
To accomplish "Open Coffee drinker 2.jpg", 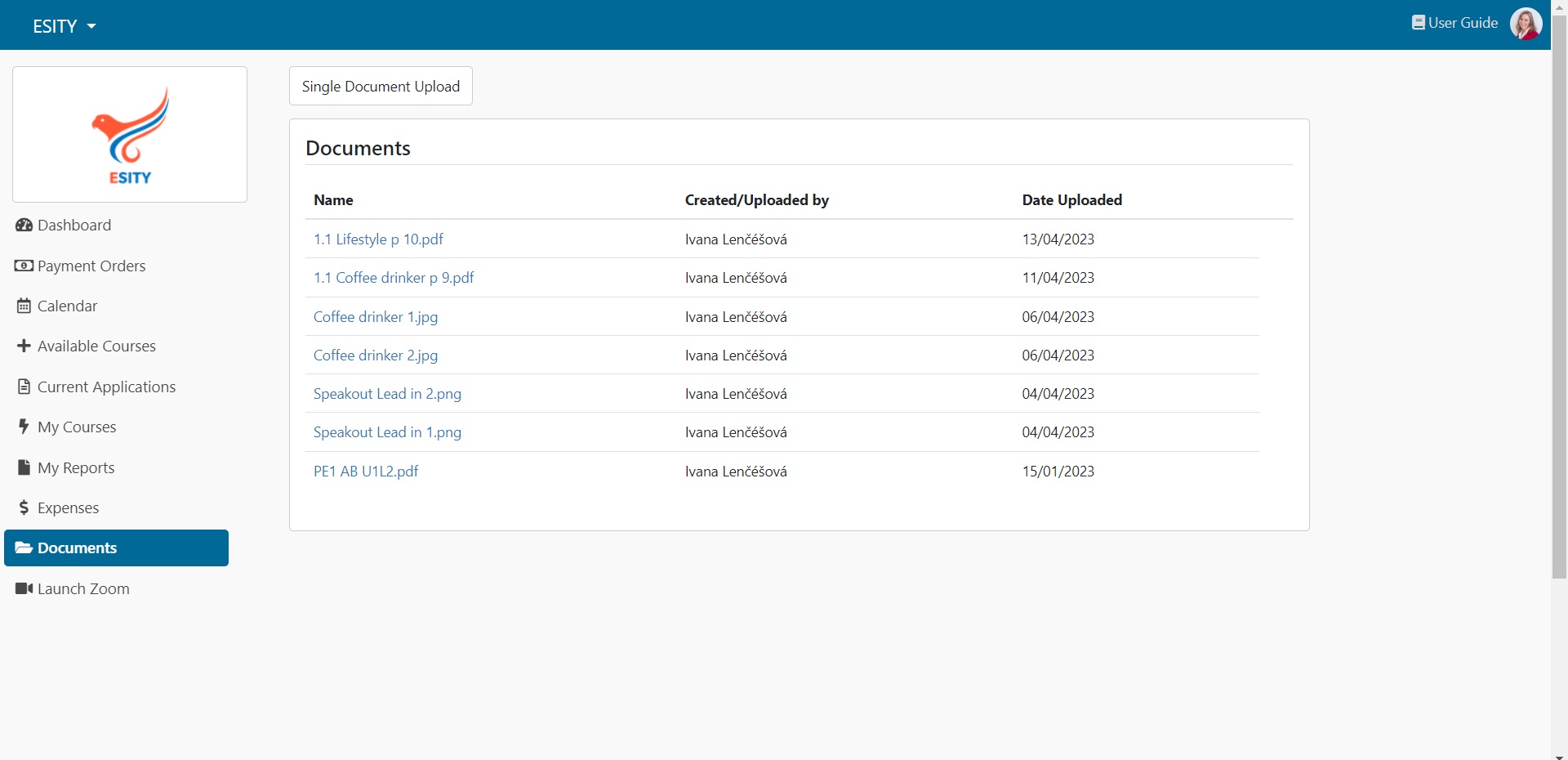I will pos(376,355).
